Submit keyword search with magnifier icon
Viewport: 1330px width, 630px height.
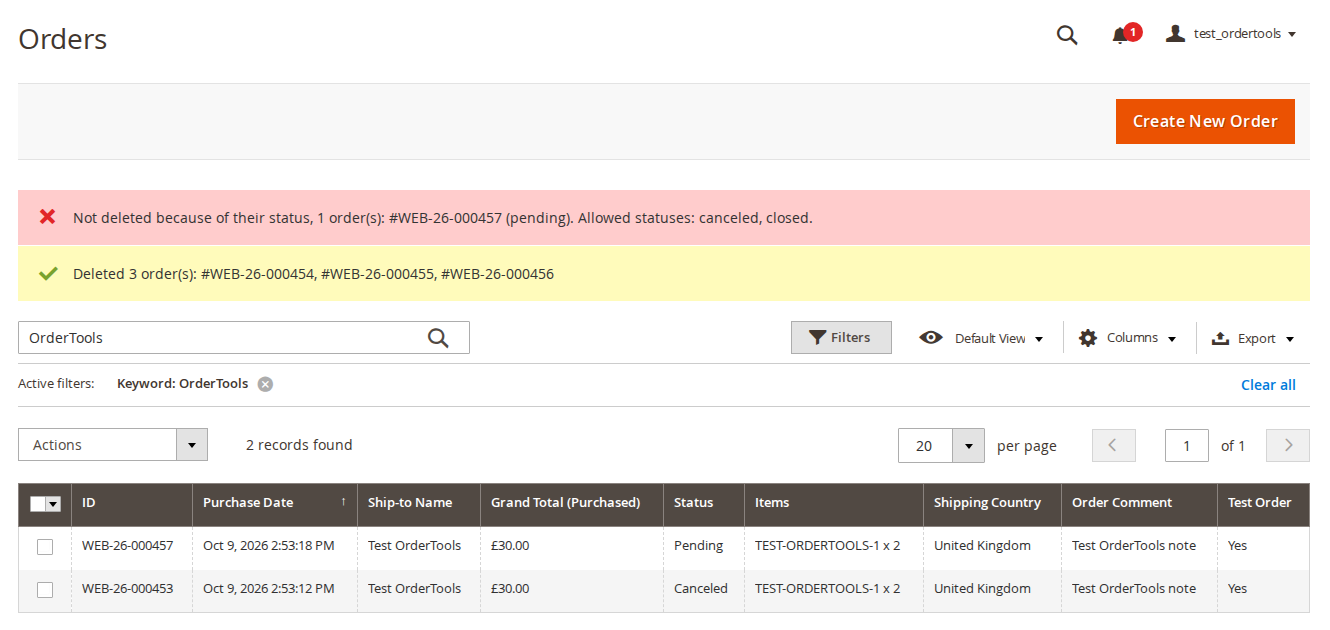(x=438, y=338)
